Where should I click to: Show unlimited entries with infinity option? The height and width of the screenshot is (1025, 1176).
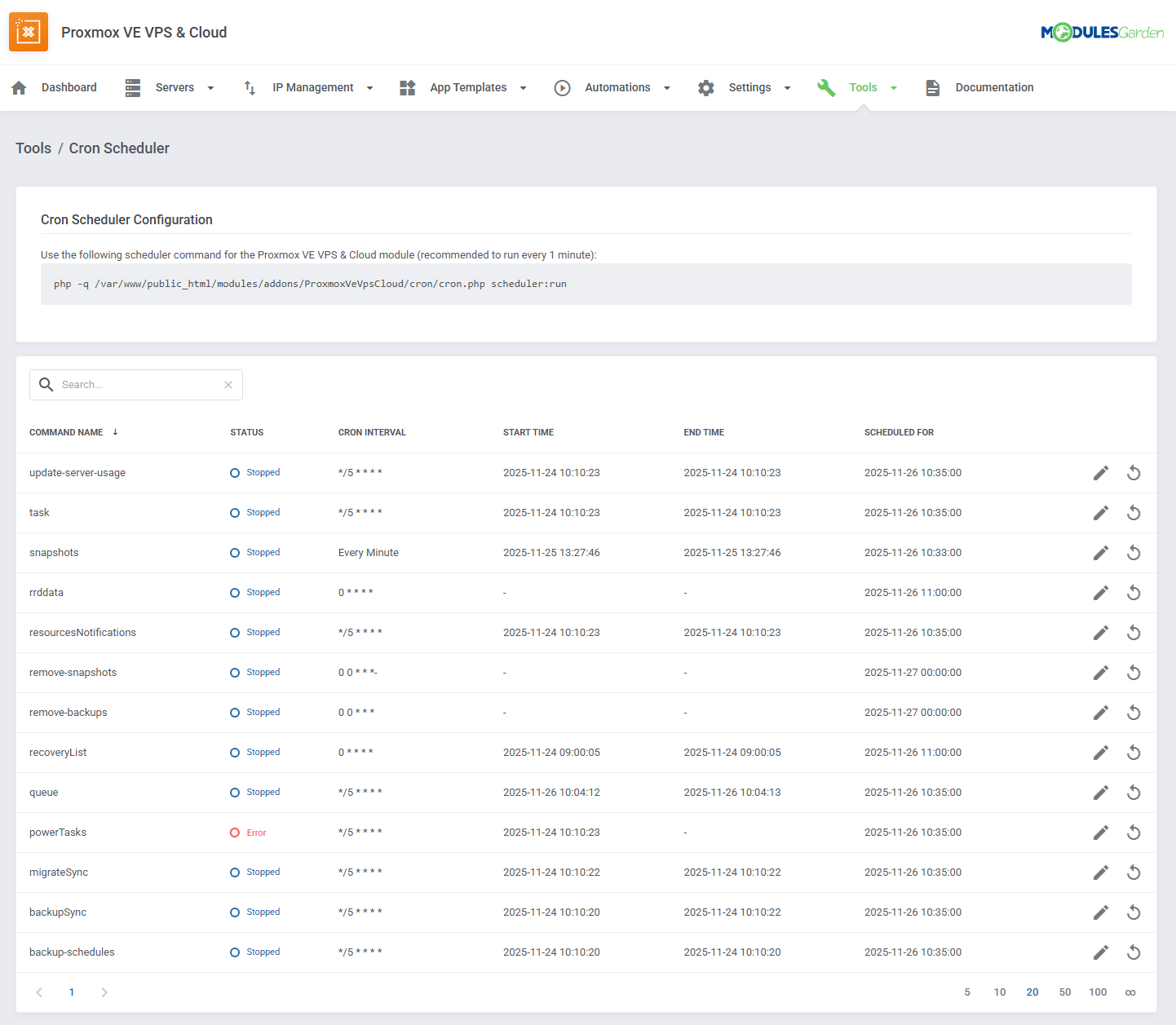click(x=1130, y=992)
